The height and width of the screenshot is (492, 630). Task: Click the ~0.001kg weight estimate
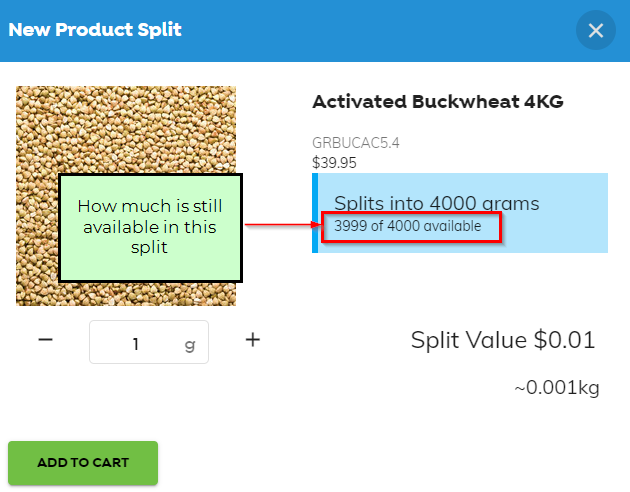pos(556,388)
